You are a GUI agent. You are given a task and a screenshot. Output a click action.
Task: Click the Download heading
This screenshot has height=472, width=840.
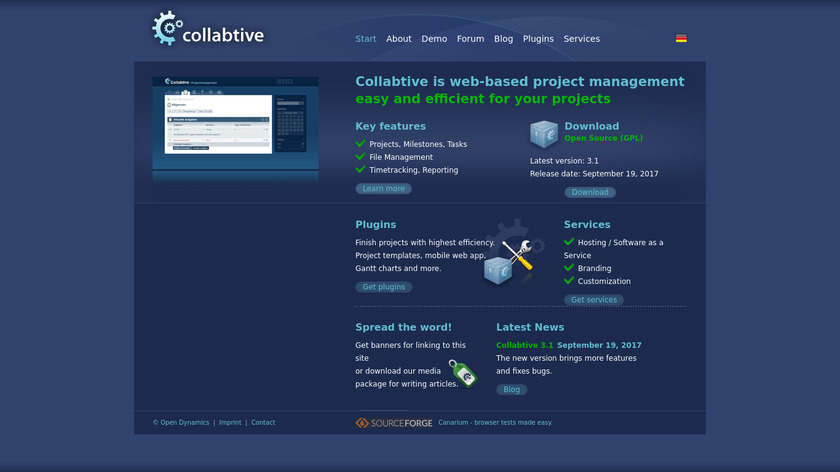[x=591, y=126]
